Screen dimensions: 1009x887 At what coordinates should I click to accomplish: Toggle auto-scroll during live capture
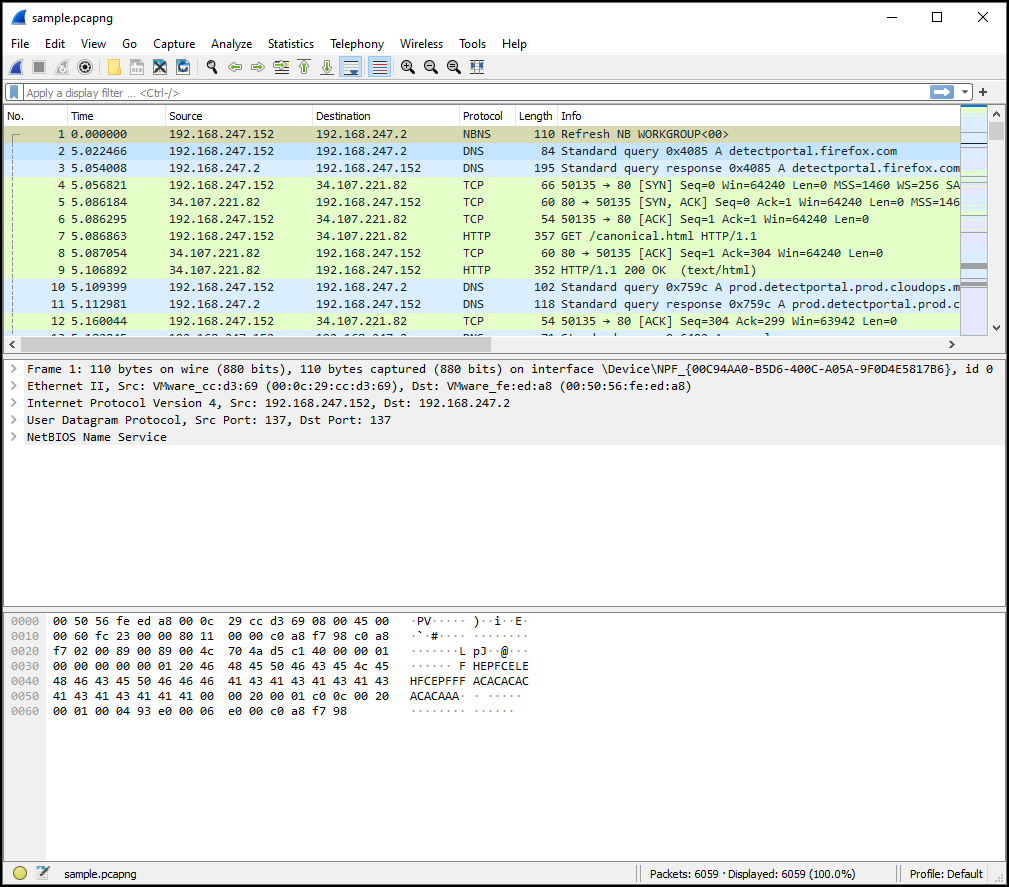(351, 67)
